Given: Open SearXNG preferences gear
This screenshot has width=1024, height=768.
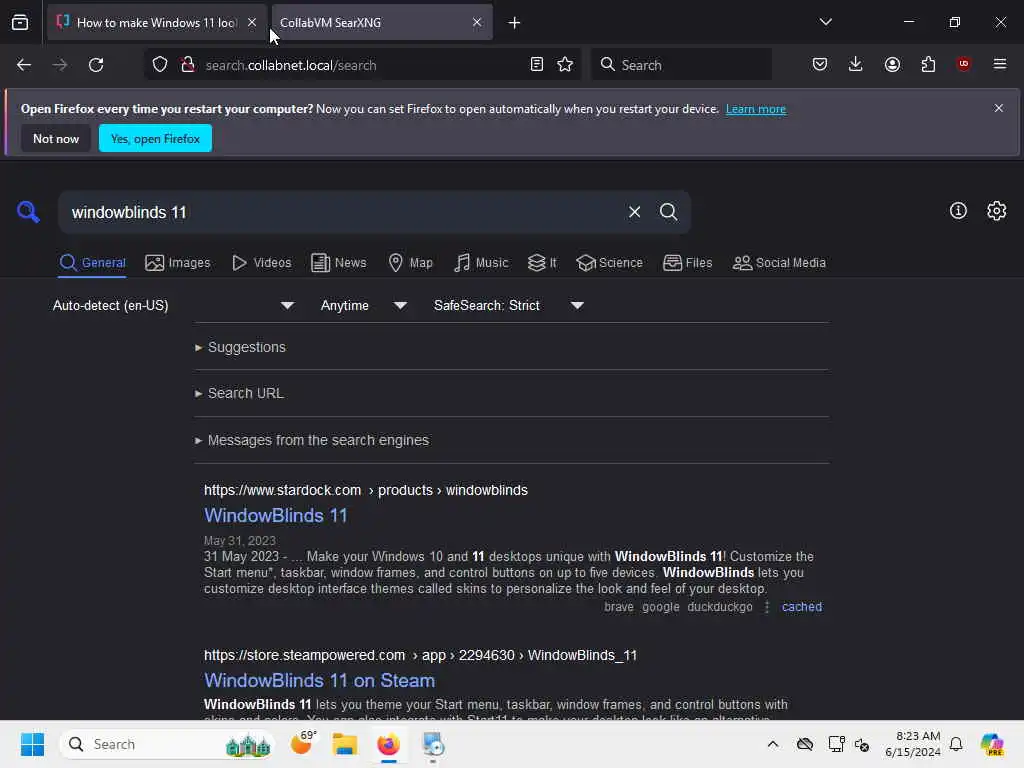Looking at the screenshot, I should (996, 210).
